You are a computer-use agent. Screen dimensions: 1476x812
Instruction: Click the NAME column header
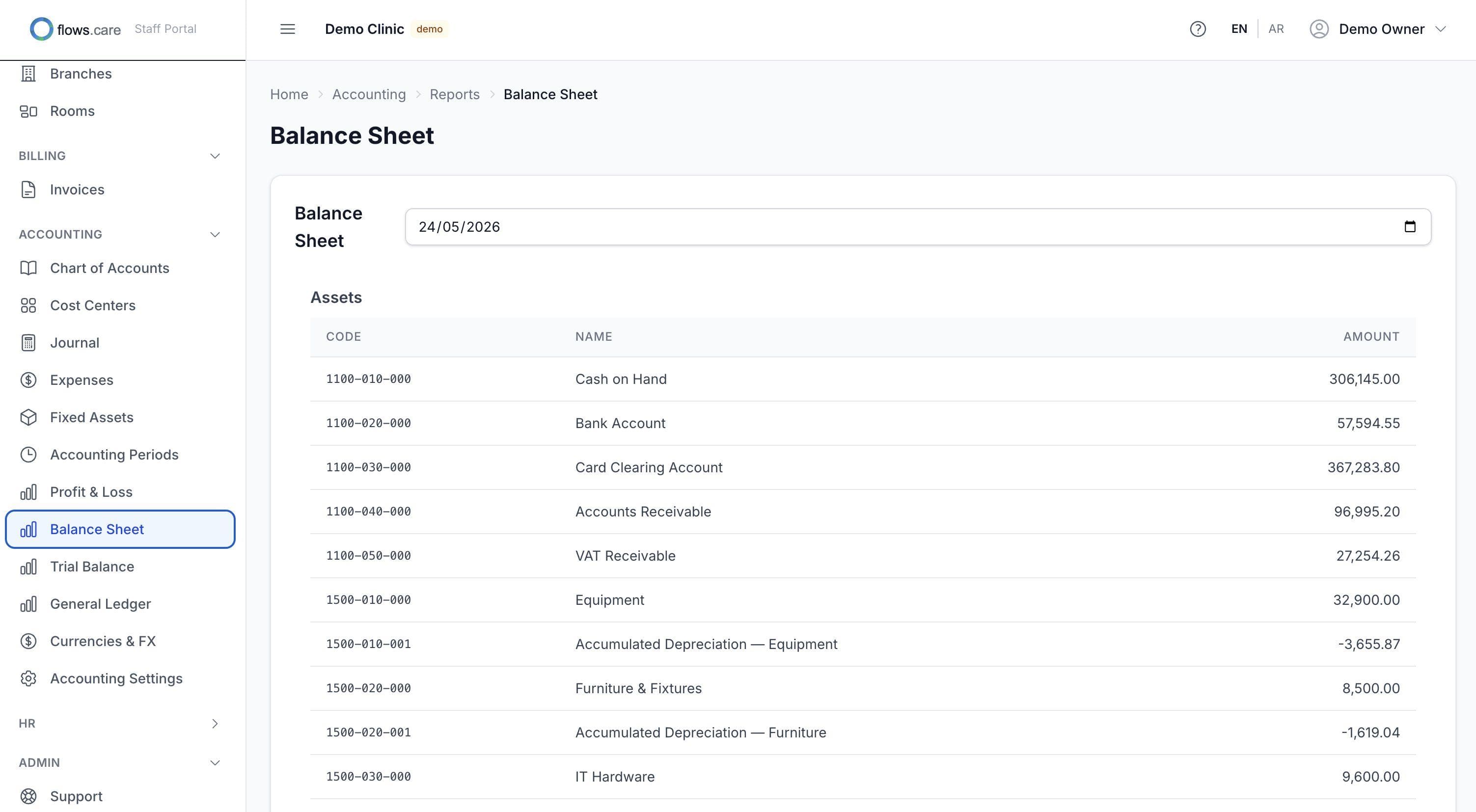pyautogui.click(x=594, y=337)
